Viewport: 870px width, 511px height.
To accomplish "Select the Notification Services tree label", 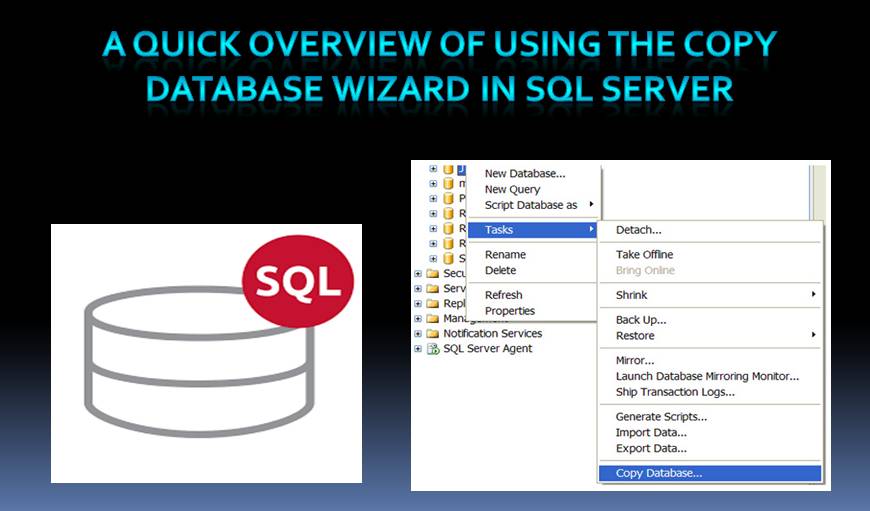I will point(493,333).
